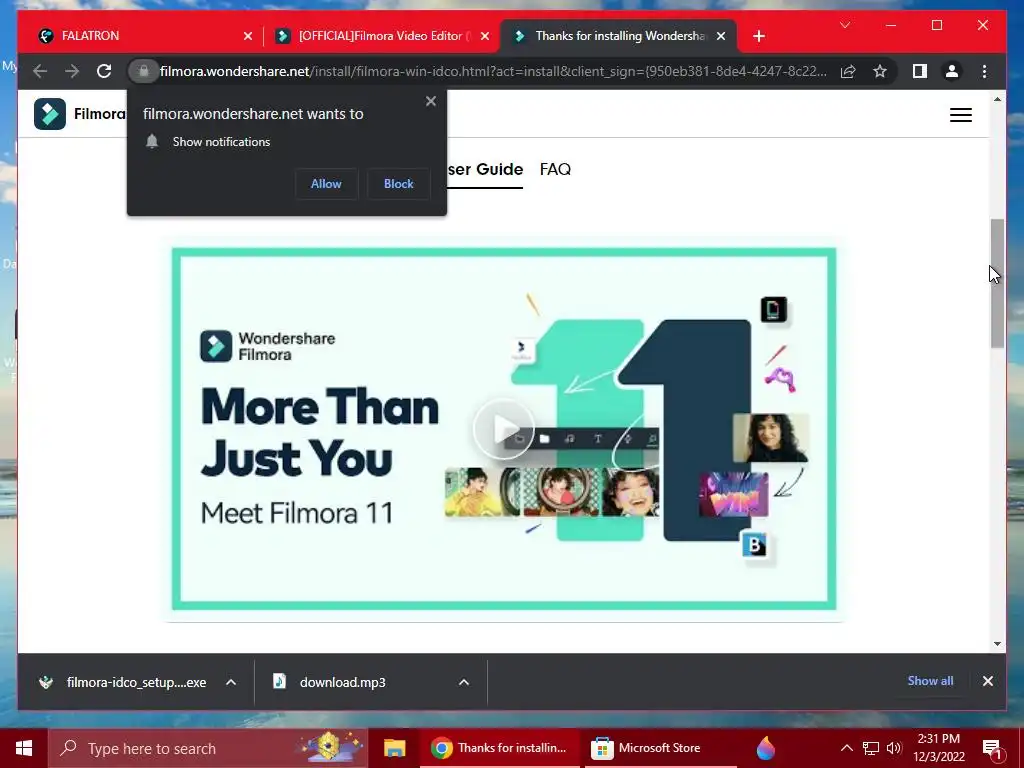Screen dimensions: 1024x768
Task: Open volume control tray icon
Action: 894,748
